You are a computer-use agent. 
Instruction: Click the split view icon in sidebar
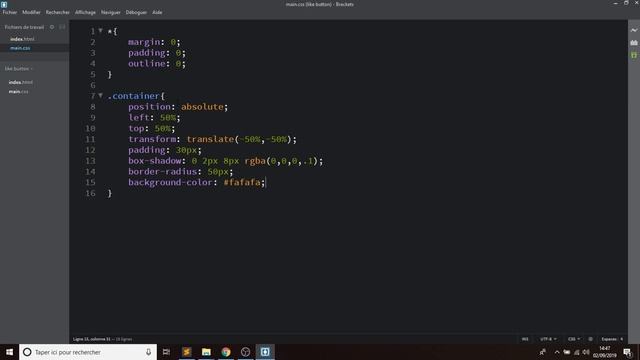(x=62, y=27)
